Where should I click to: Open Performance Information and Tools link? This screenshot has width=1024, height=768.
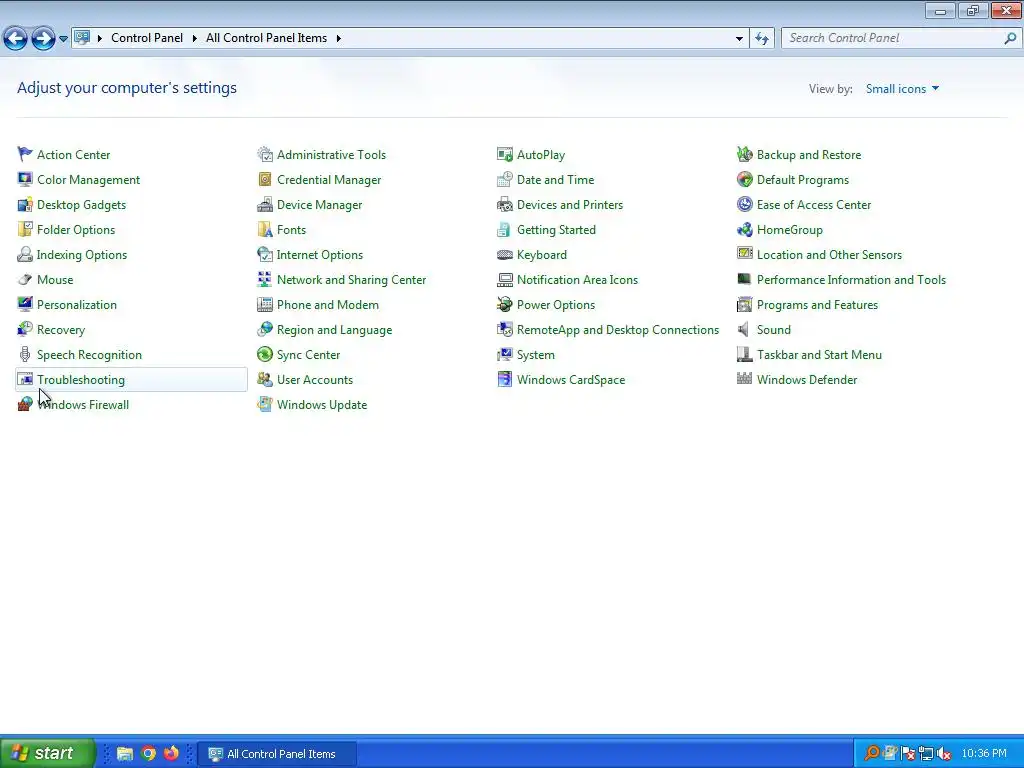coord(851,280)
